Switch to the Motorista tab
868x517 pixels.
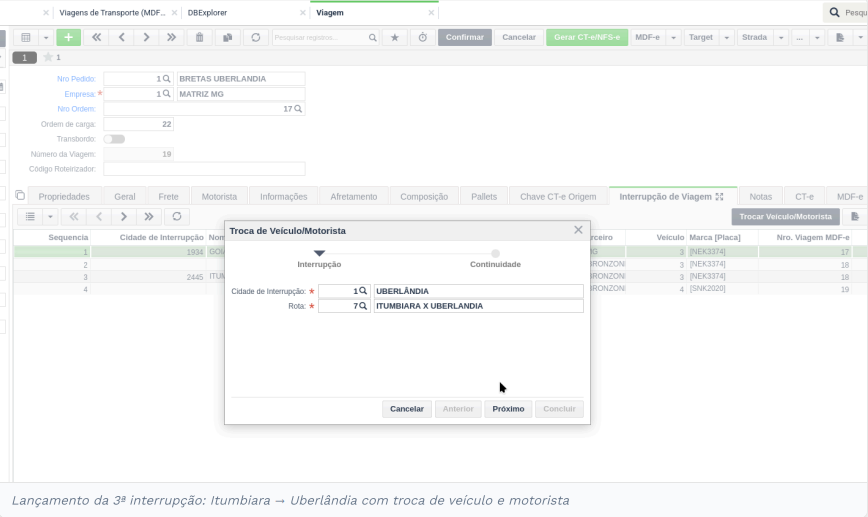(x=219, y=197)
